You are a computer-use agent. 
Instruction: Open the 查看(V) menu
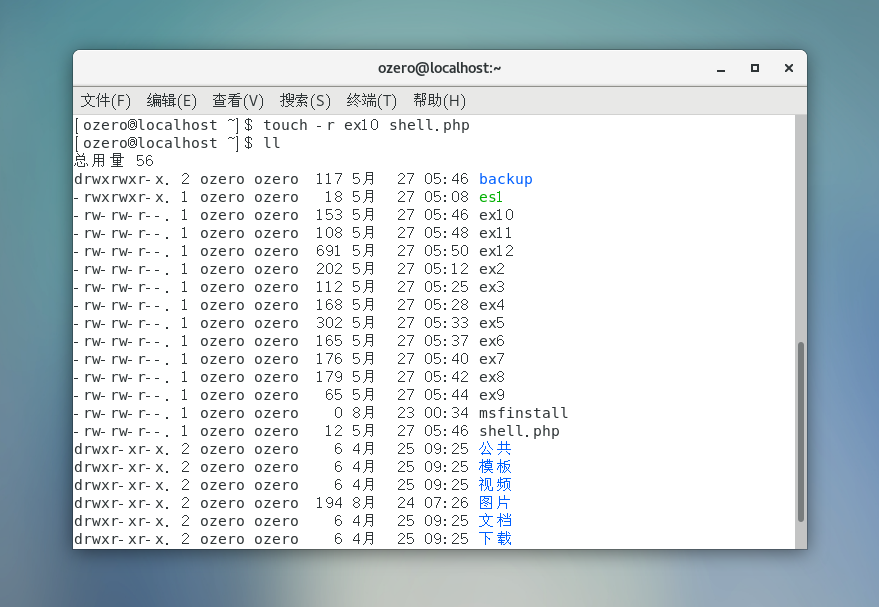[x=238, y=101]
